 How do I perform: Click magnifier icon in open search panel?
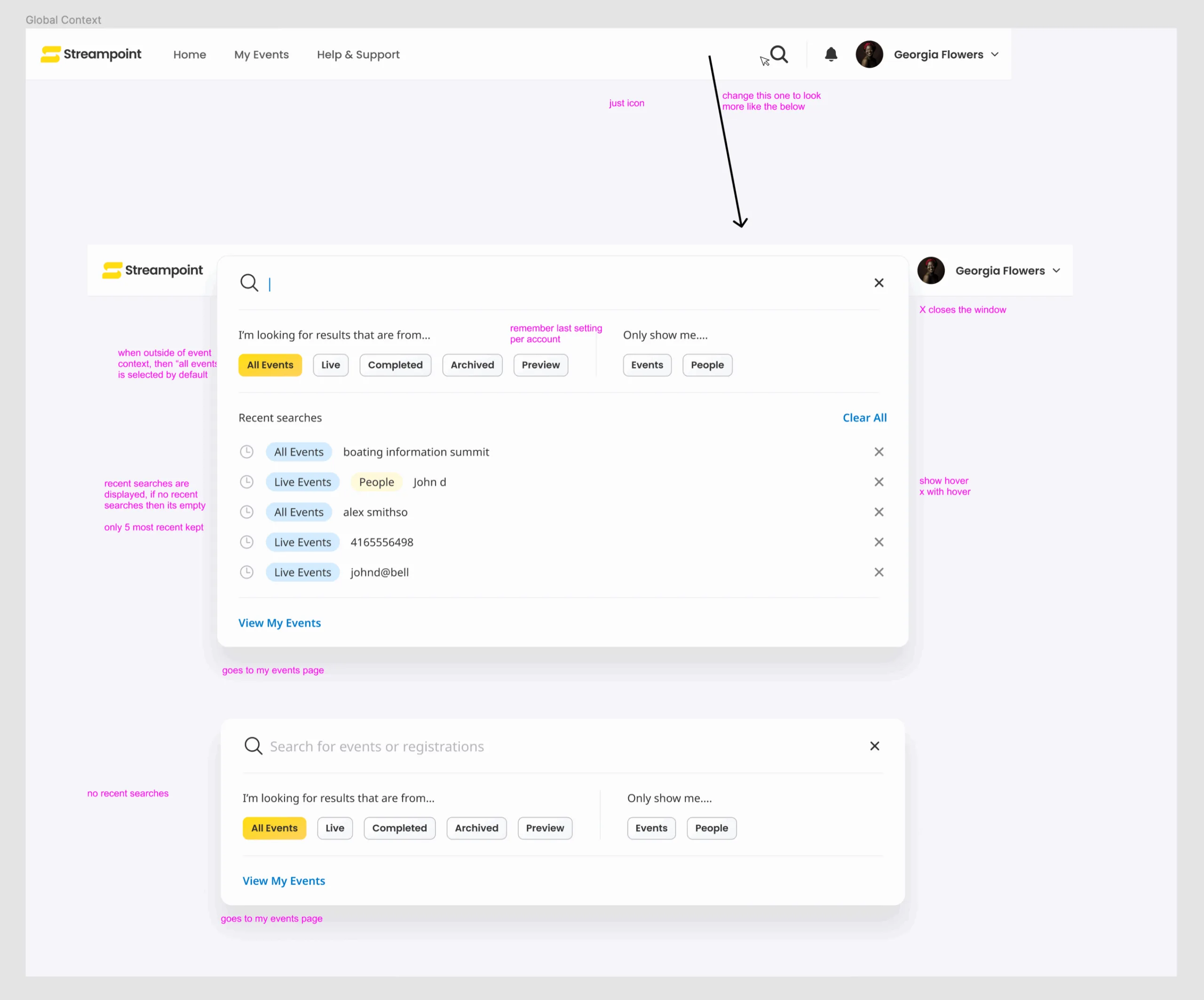[249, 283]
